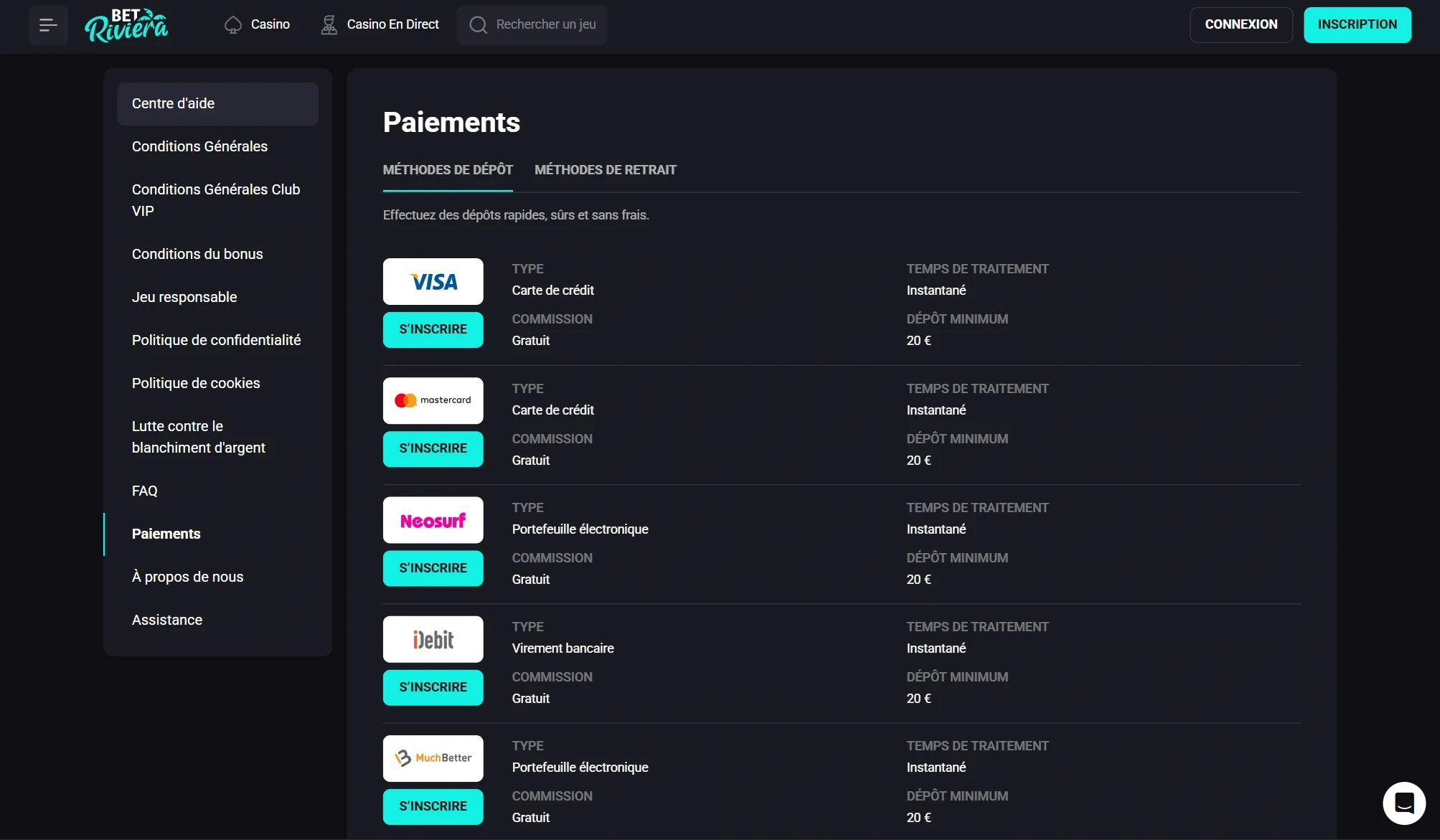Open Conditions du bonus page
Viewport: 1440px width, 840px height.
[x=197, y=254]
